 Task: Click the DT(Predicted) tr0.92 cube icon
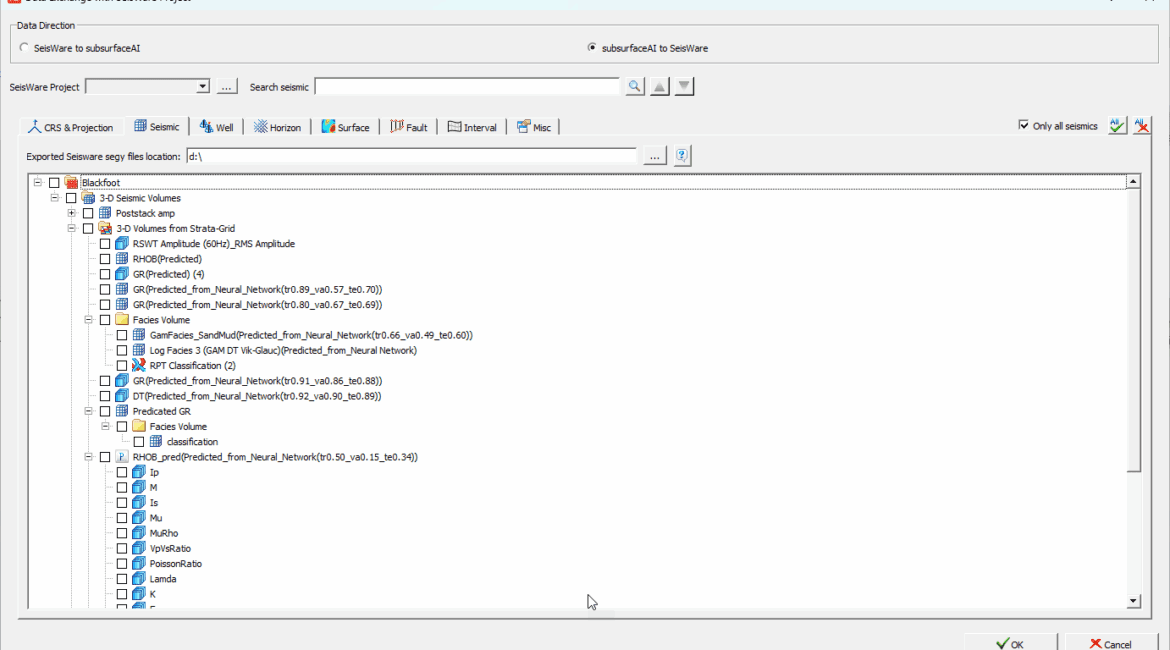pyautogui.click(x=122, y=396)
